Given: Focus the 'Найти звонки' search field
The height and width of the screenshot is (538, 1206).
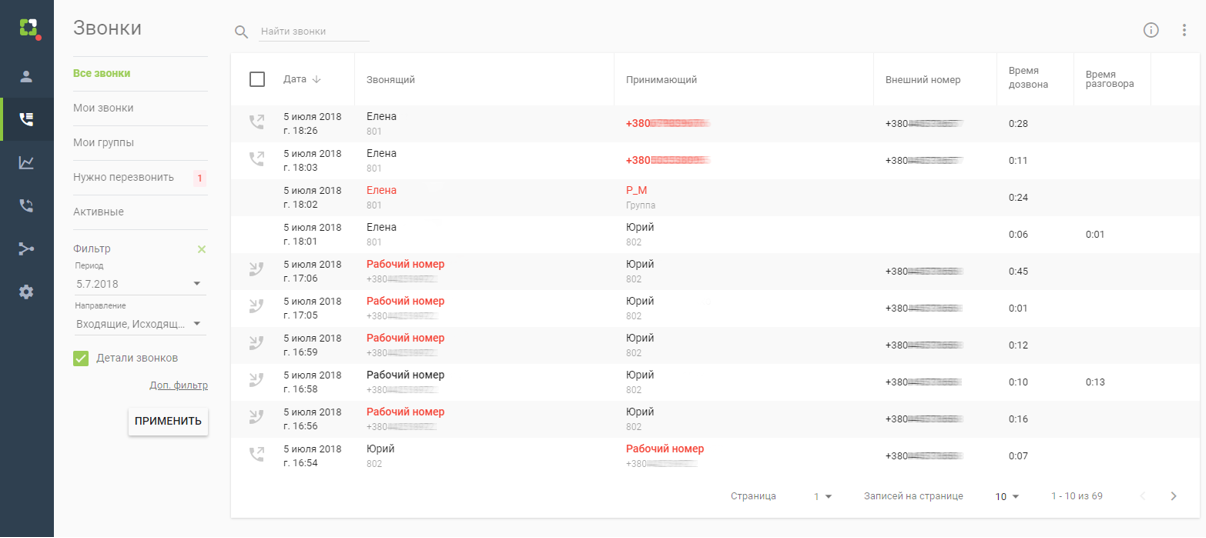Looking at the screenshot, I should pos(314,32).
